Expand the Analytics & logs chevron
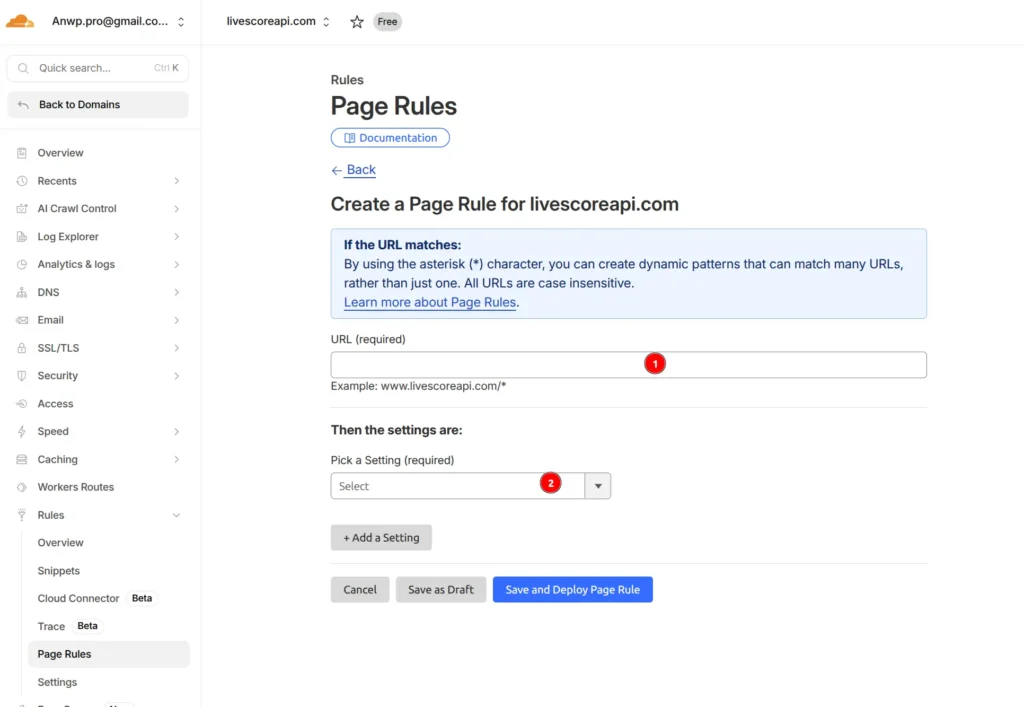 pos(176,264)
